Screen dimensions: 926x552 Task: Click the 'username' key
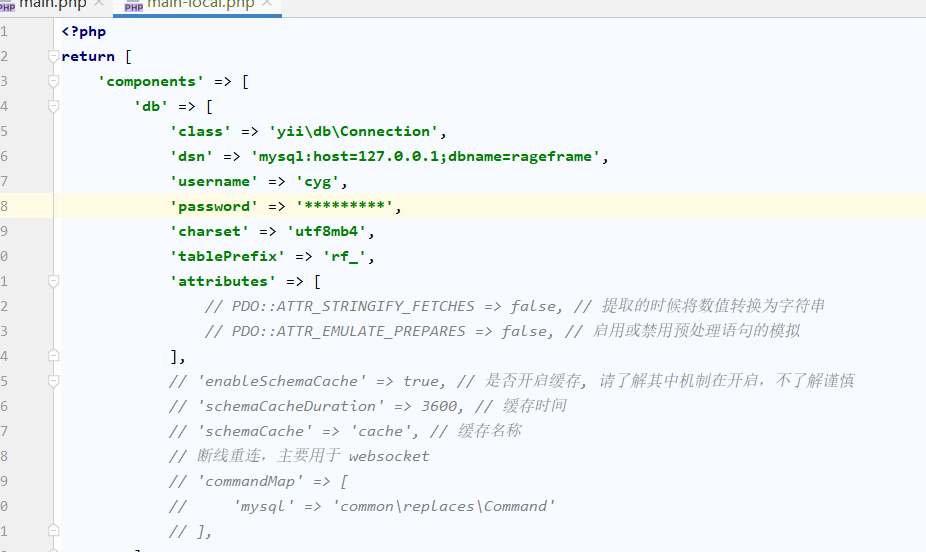pyautogui.click(x=214, y=181)
